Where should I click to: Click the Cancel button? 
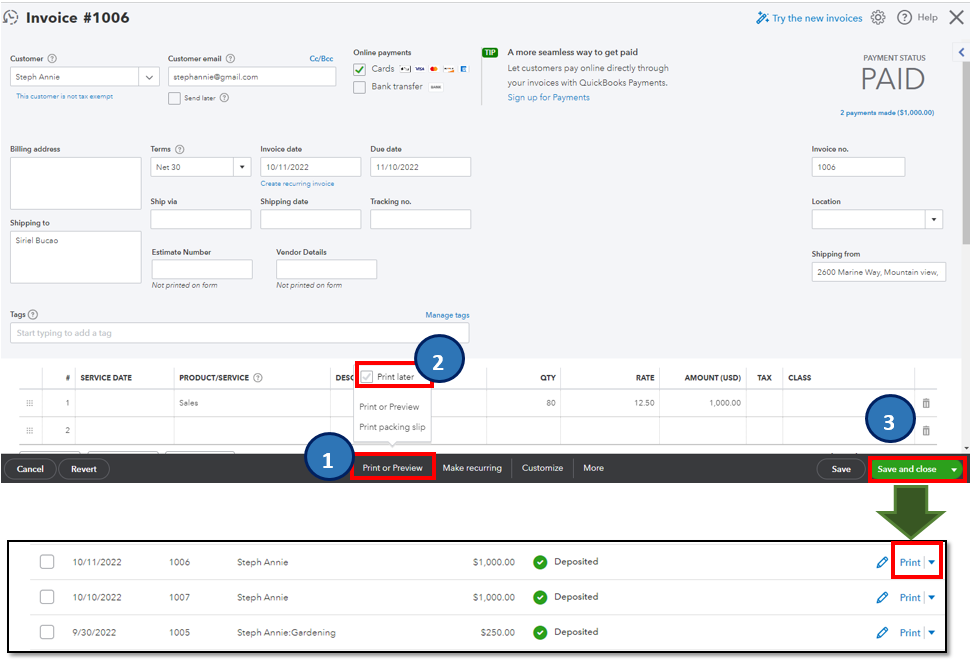click(29, 468)
